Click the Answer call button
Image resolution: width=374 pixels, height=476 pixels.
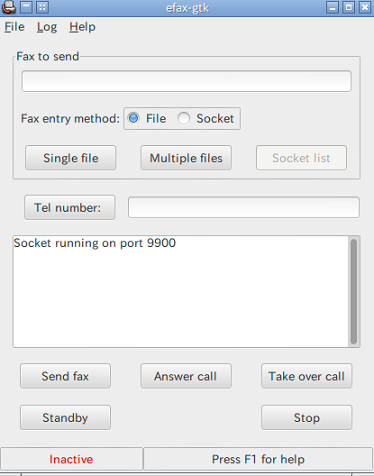tap(186, 376)
